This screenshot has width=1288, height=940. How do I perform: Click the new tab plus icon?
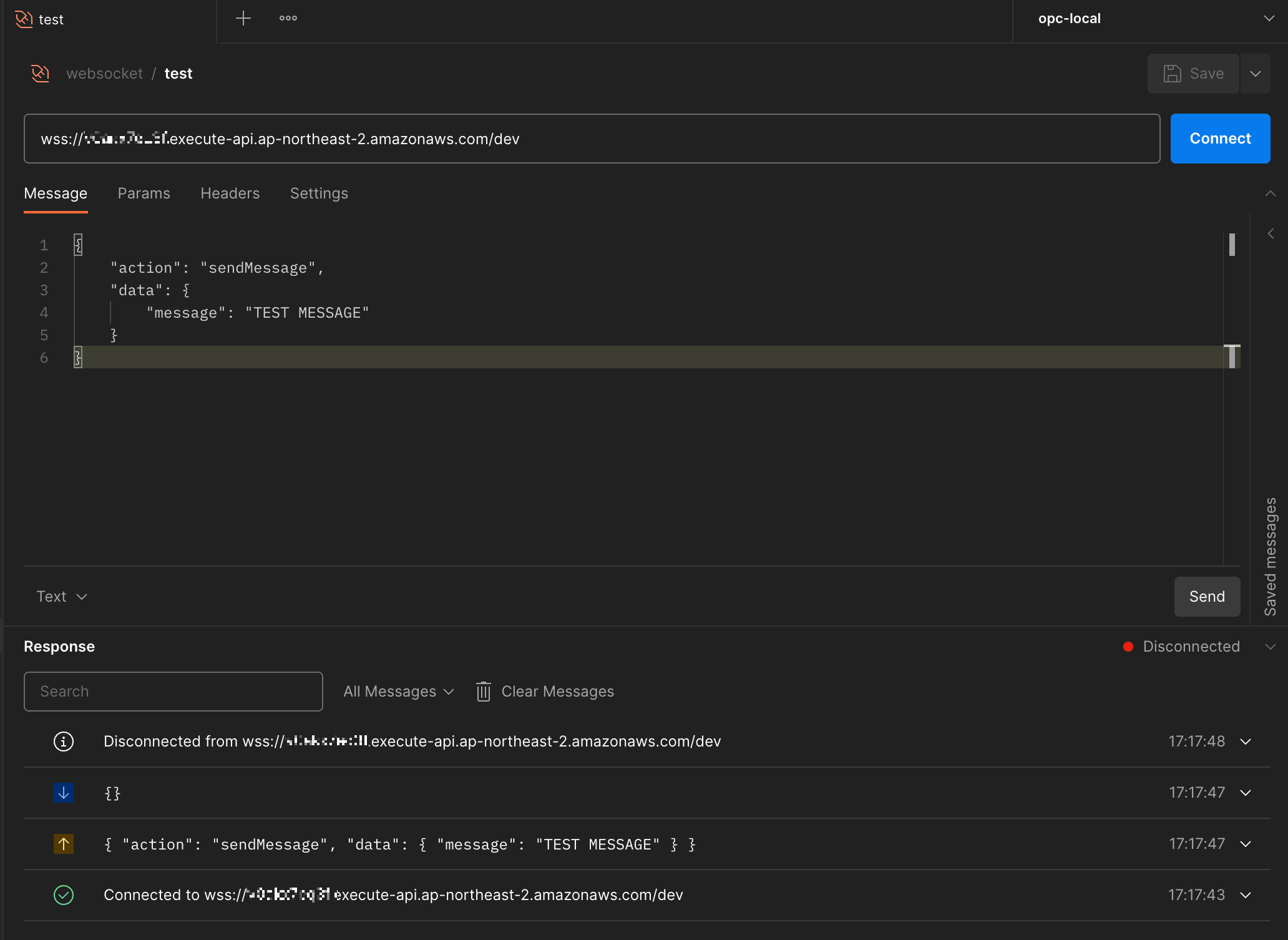[243, 19]
